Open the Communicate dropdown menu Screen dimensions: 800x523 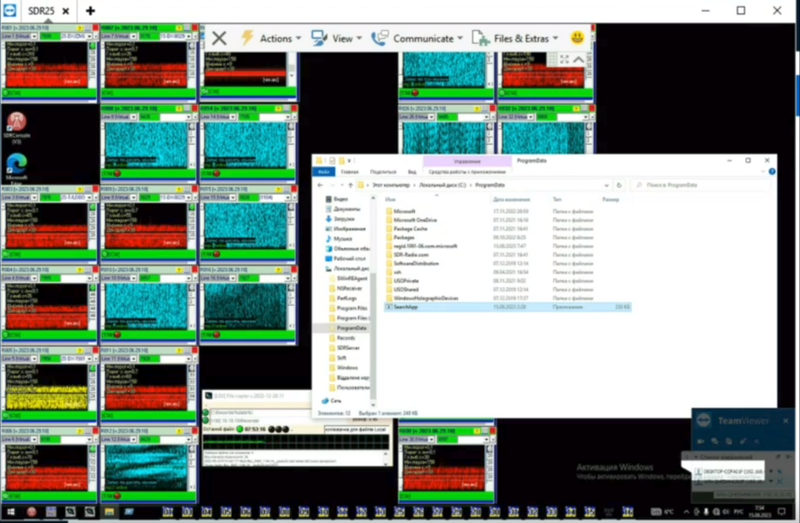[416, 38]
